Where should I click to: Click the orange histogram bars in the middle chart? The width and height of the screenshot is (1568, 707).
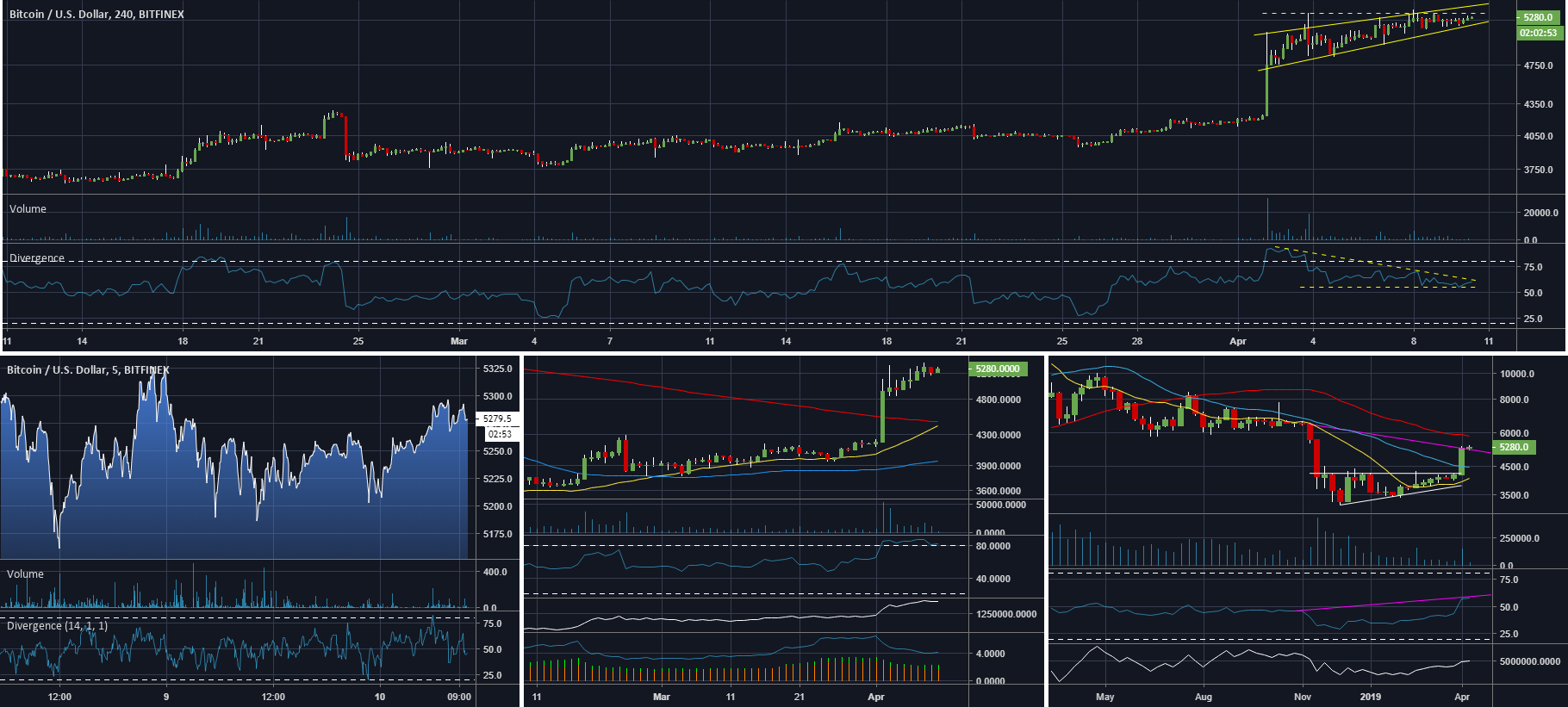(x=731, y=672)
